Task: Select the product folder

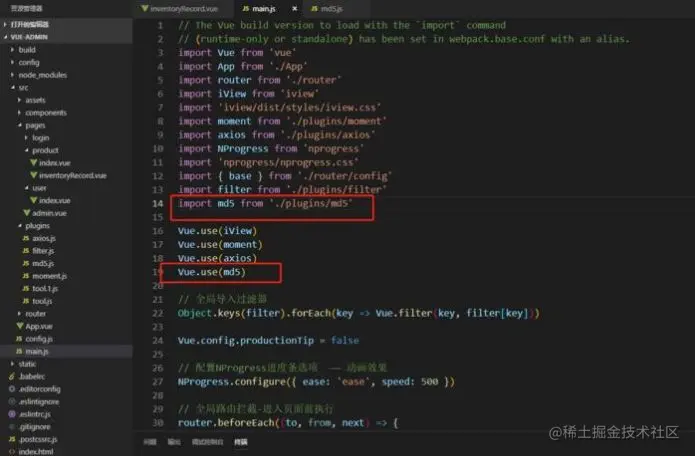Action: [x=45, y=150]
